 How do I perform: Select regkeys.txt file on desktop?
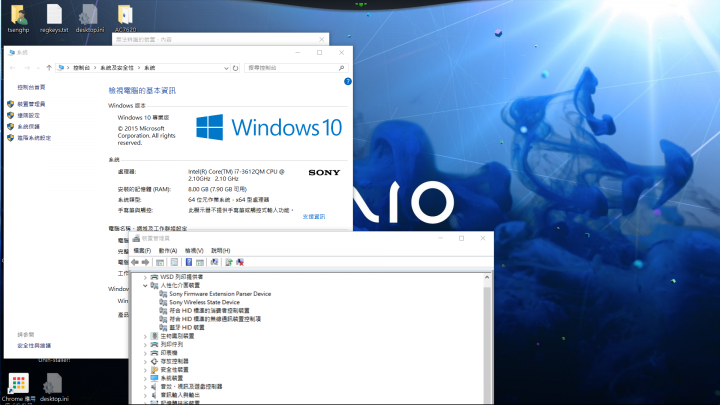[54, 19]
